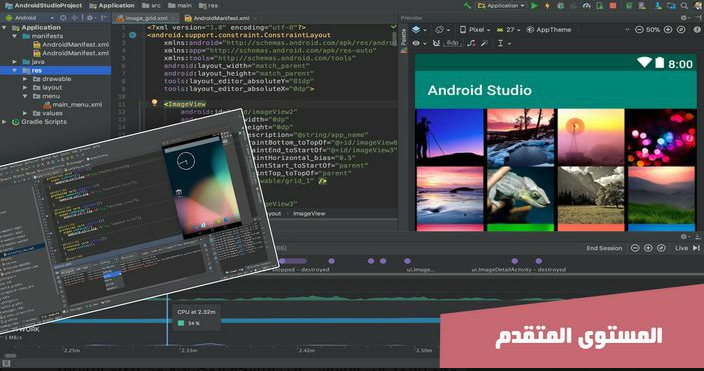Open the eye view options in Preview

point(418,43)
